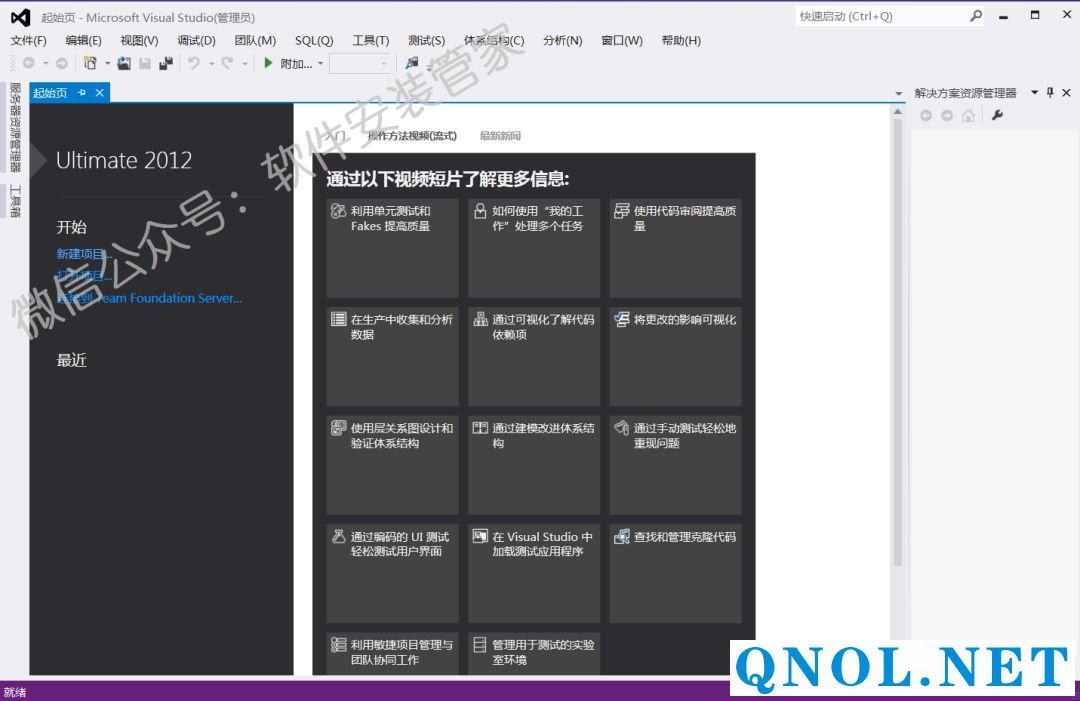
Task: Click the start page vertical scrollbar
Action: point(897,350)
